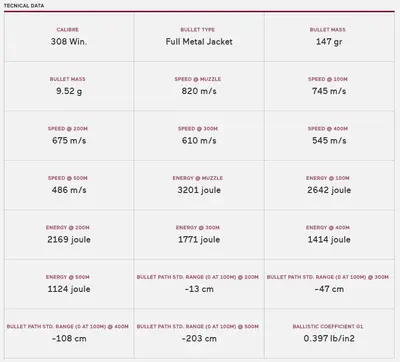400x362 pixels.
Task: Select the Speed @ Muzzle 820 m/s value
Action: tap(199, 91)
